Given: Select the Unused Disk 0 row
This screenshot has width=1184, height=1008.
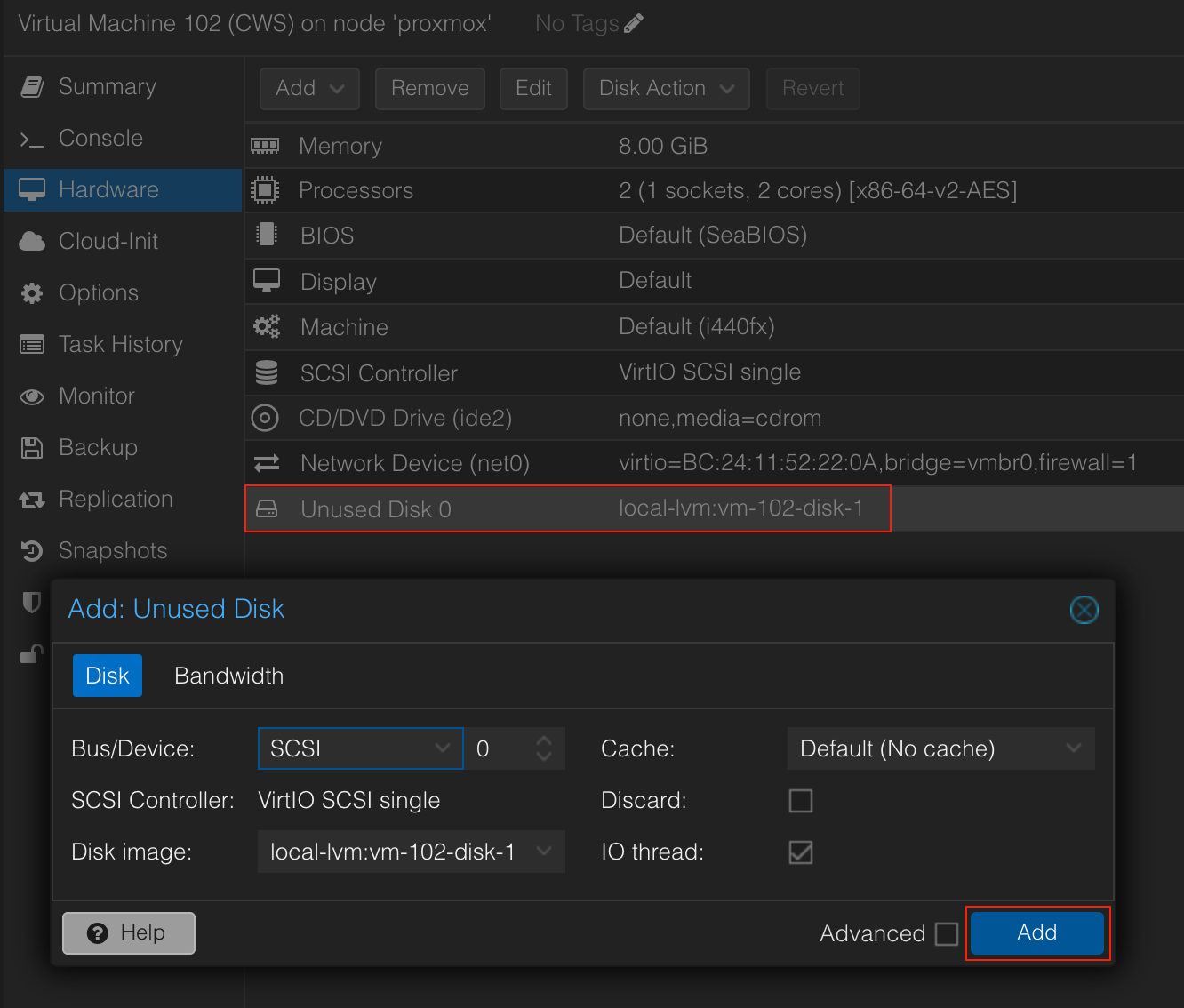Looking at the screenshot, I should pyautogui.click(x=715, y=508).
